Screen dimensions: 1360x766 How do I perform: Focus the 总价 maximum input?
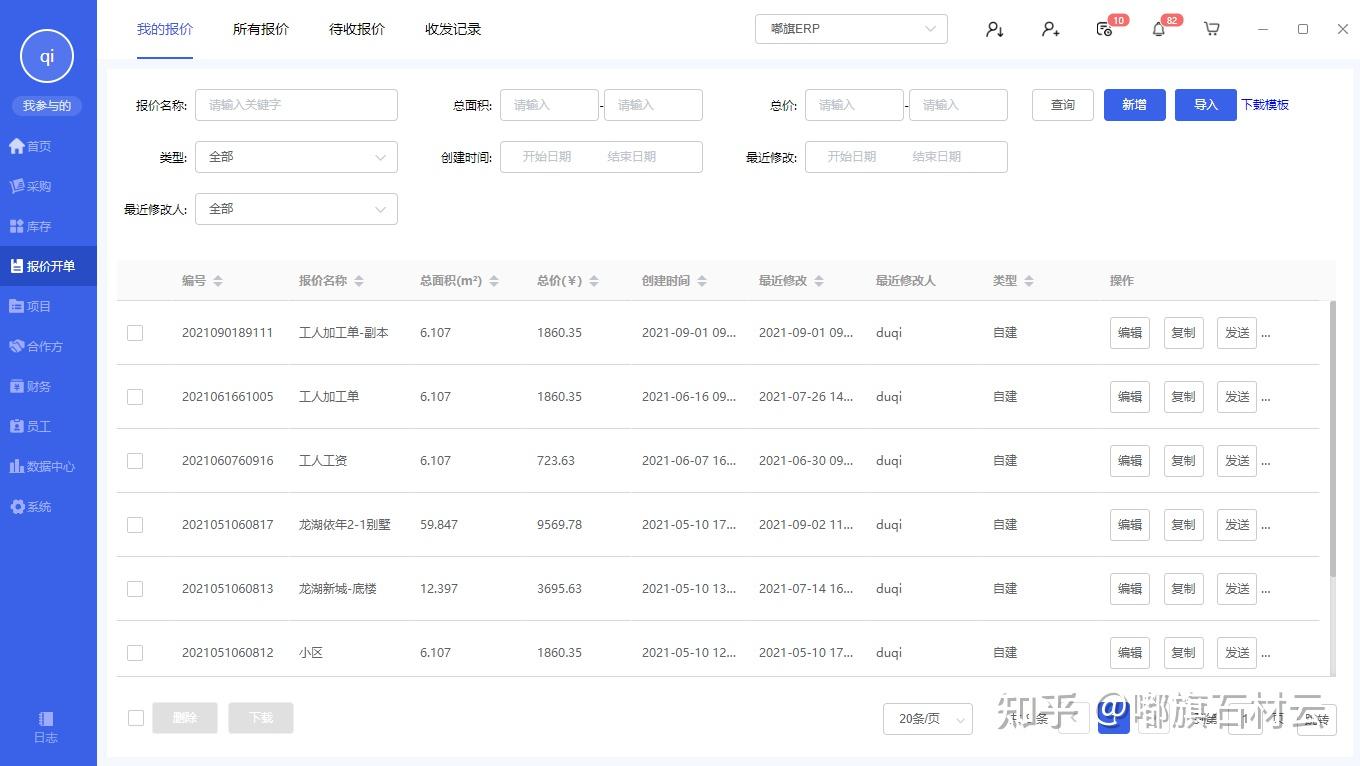[958, 105]
